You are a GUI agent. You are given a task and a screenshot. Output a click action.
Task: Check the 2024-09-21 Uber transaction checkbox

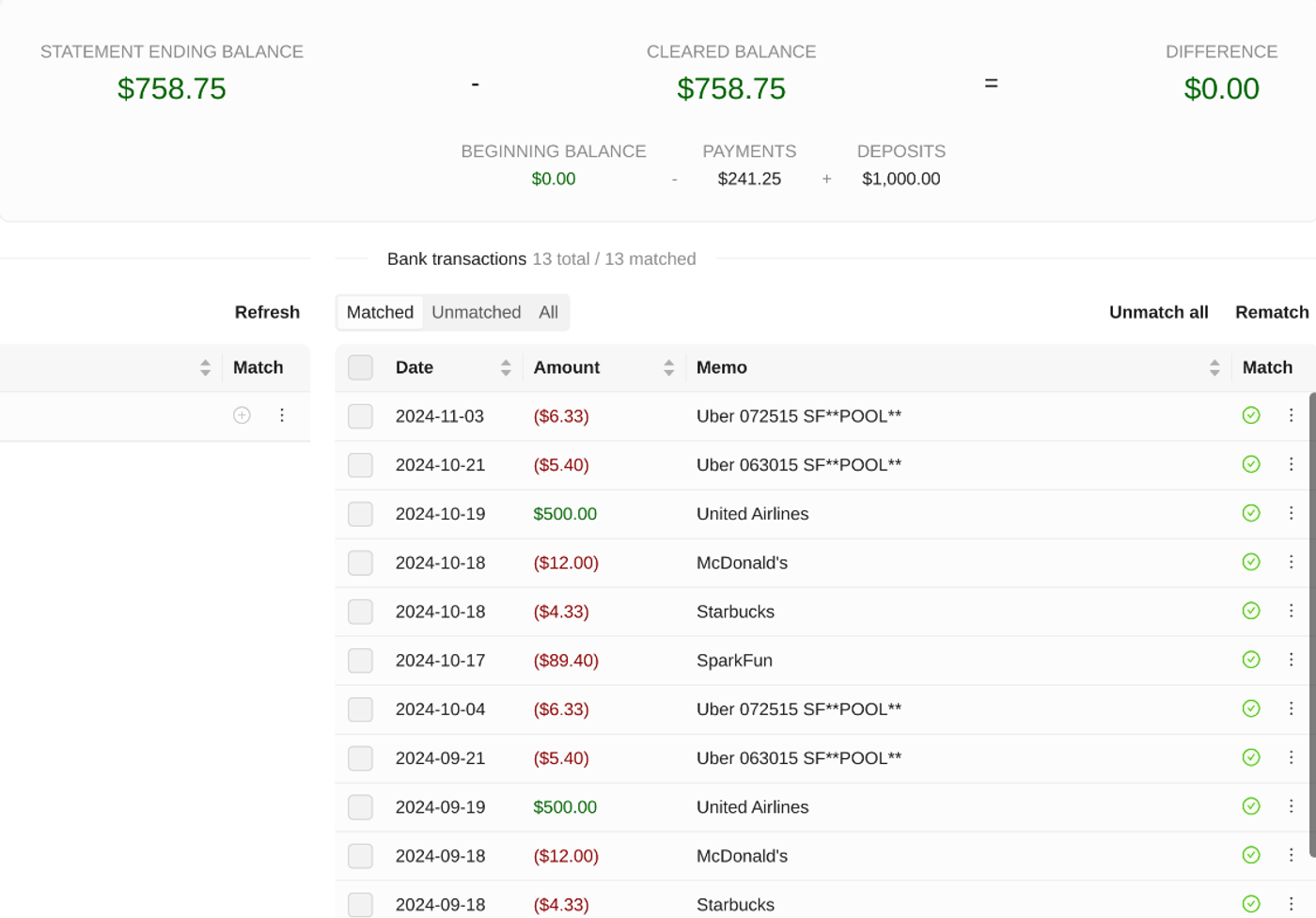click(x=360, y=758)
